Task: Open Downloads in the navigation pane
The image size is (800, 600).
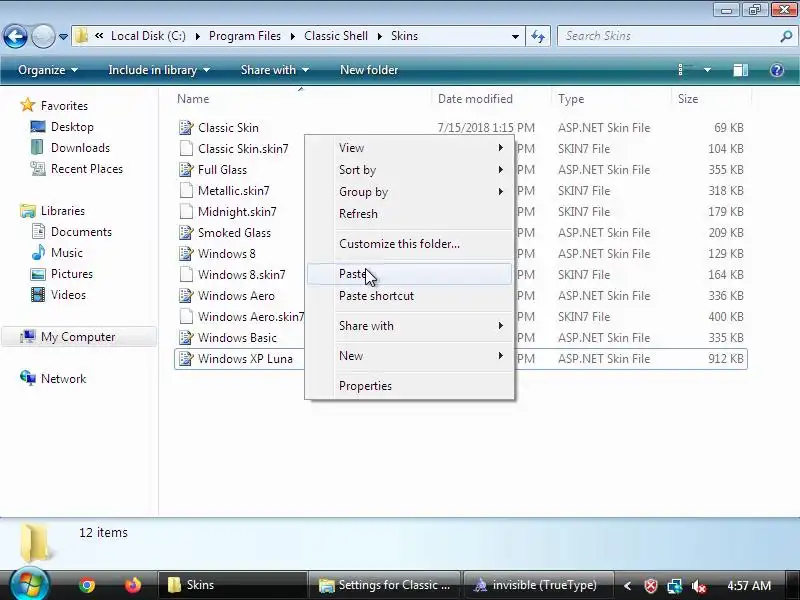Action: point(80,147)
